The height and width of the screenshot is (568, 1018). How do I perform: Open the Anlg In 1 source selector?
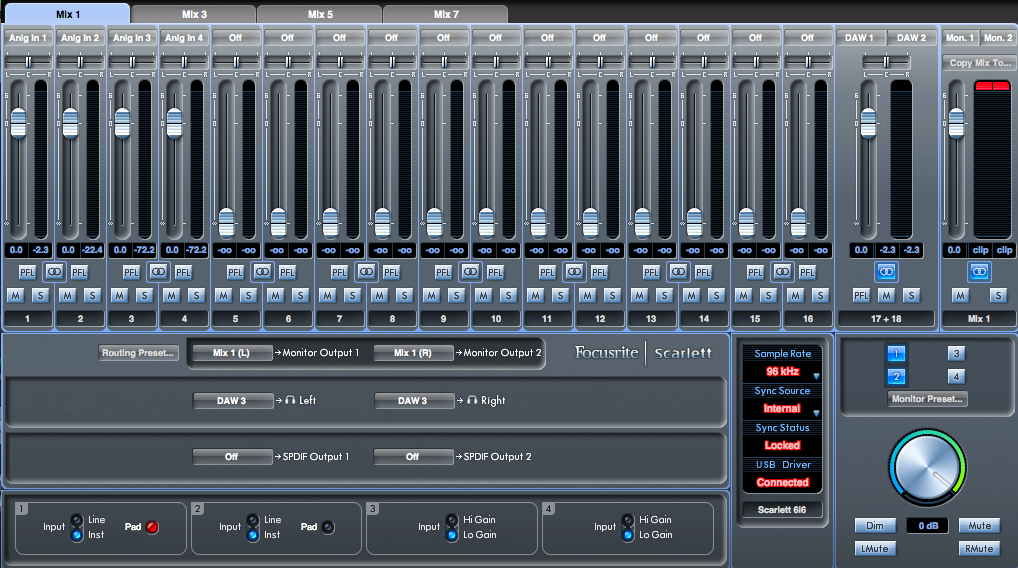click(x=27, y=38)
